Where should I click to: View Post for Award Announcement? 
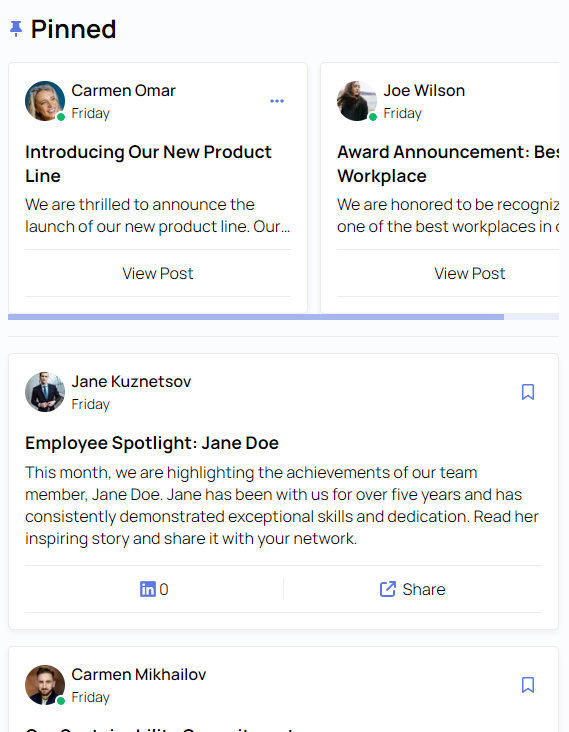(x=470, y=274)
